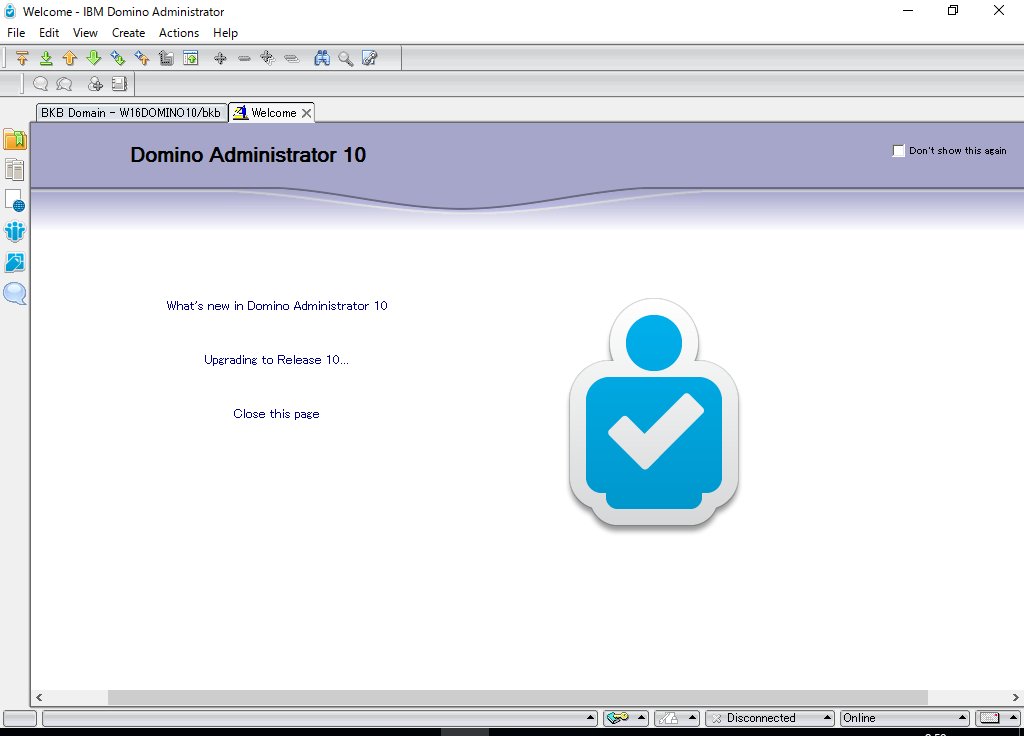The width and height of the screenshot is (1024, 736).
Task: Click the navigate-to-top orange arrow icon
Action: pos(22,58)
